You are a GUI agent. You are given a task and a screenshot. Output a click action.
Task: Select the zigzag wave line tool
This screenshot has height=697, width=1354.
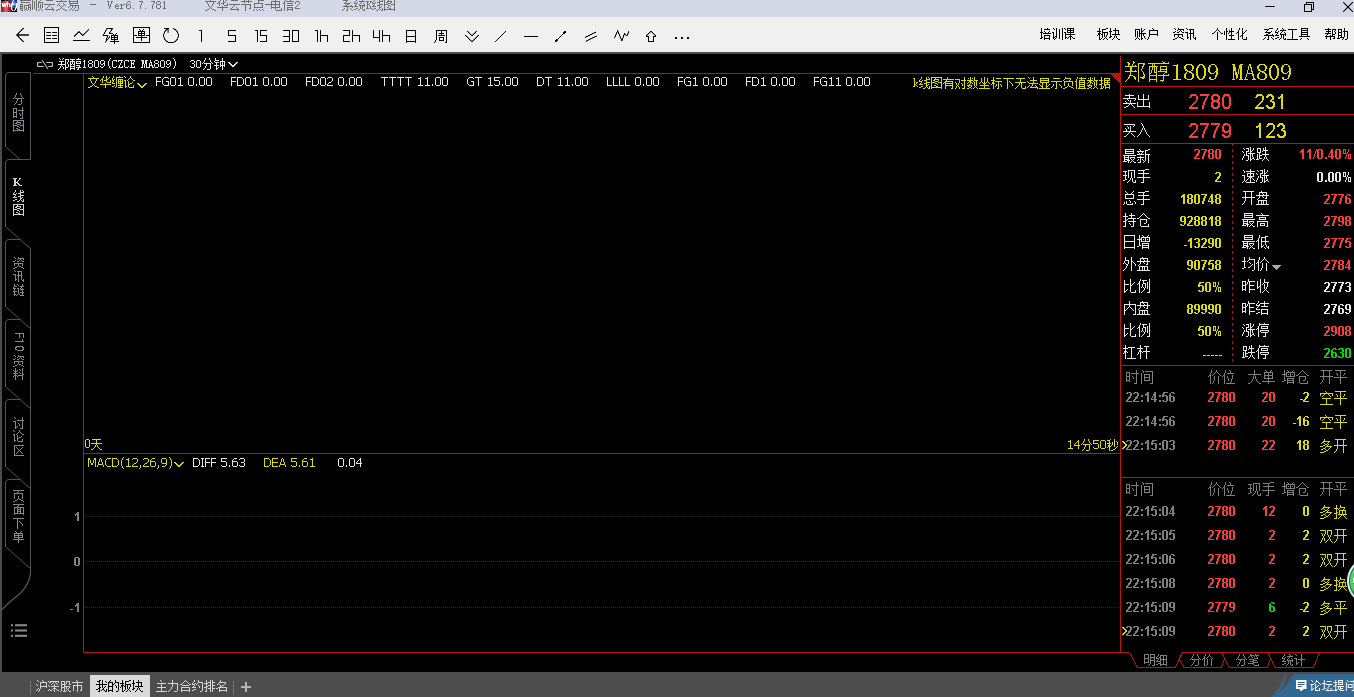point(621,36)
